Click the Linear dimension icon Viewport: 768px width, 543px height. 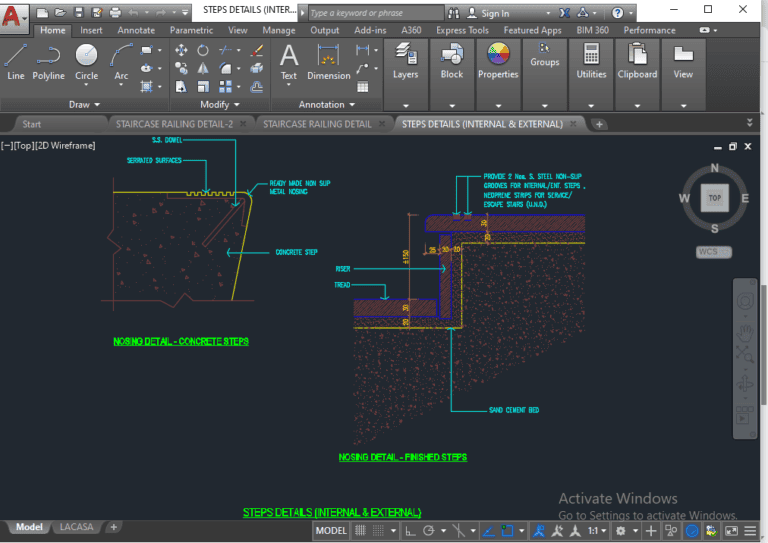(x=362, y=50)
